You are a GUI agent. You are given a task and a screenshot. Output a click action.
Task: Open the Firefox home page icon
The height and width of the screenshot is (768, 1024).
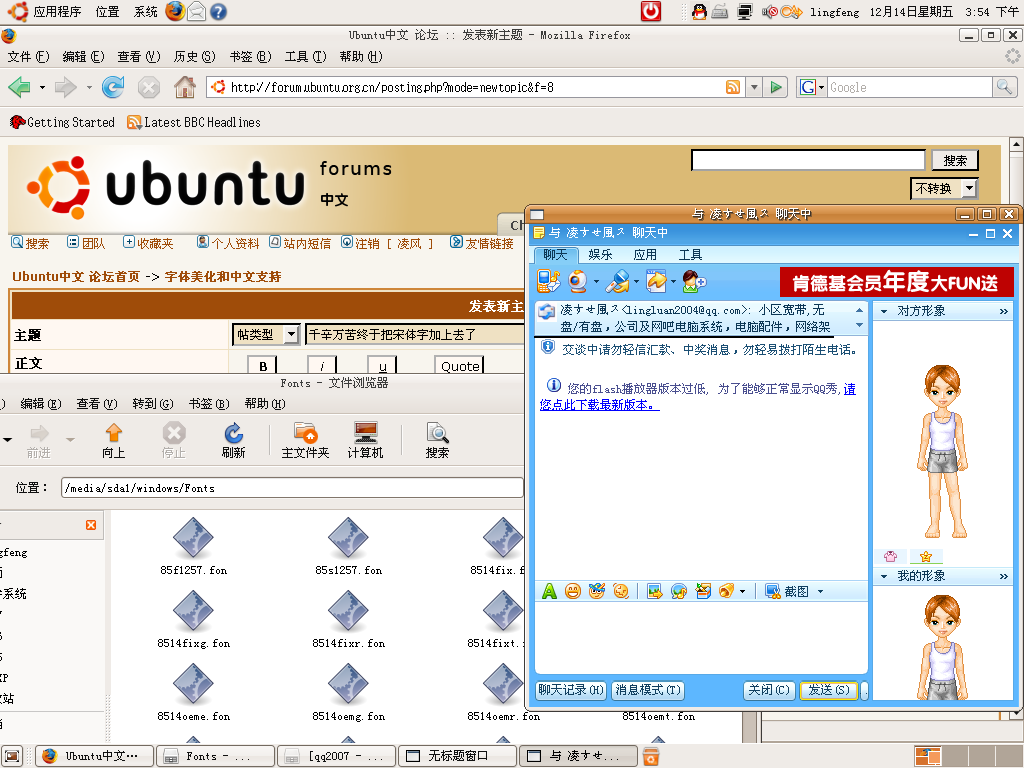(x=185, y=87)
